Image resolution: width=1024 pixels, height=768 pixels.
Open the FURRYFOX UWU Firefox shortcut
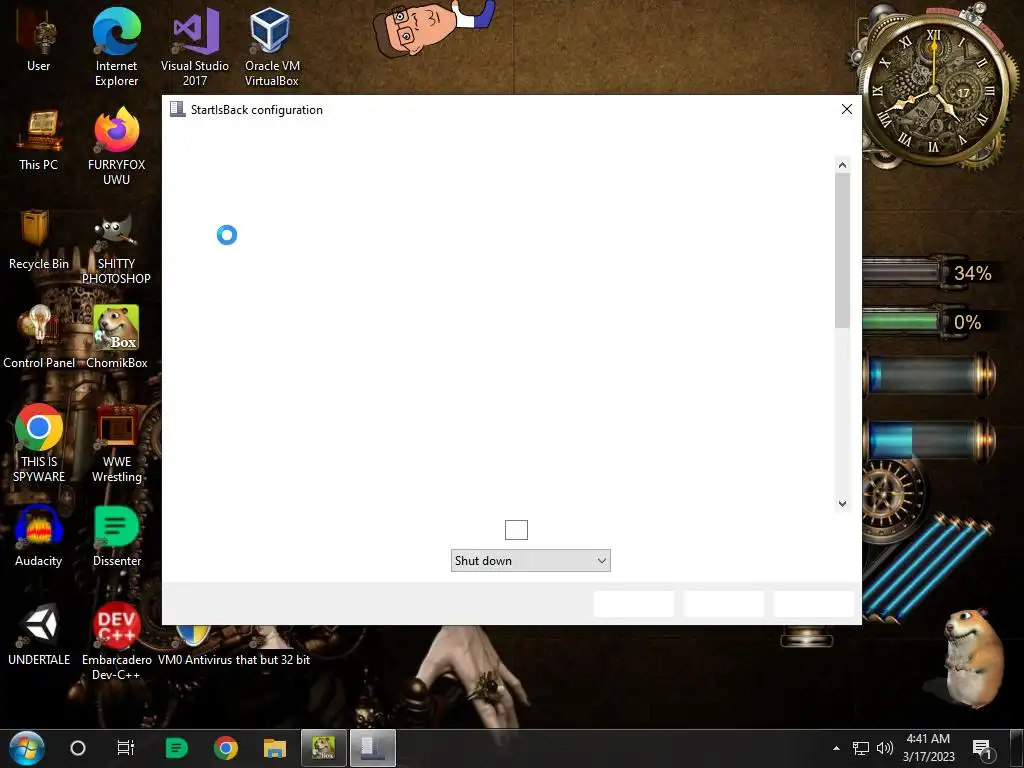pyautogui.click(x=116, y=147)
